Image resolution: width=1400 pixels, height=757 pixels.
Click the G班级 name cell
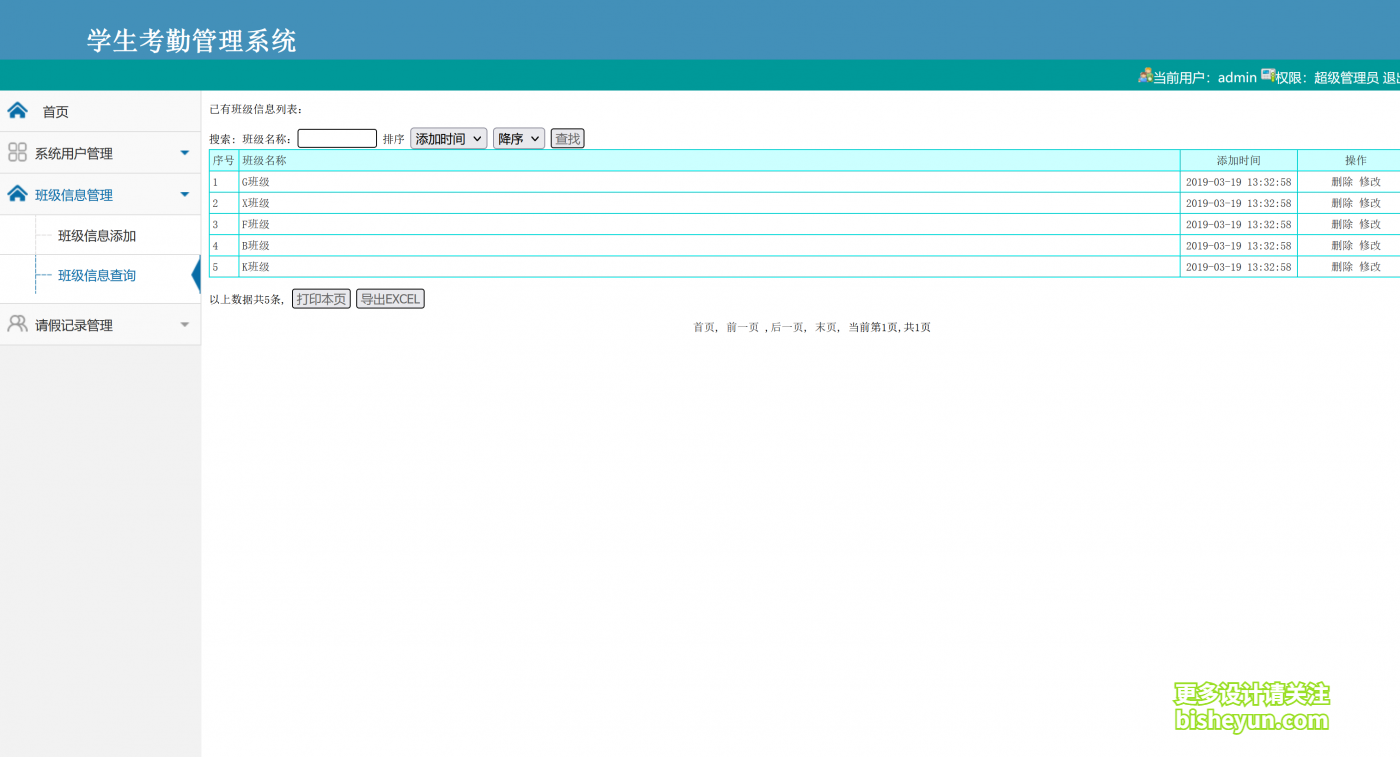point(709,182)
